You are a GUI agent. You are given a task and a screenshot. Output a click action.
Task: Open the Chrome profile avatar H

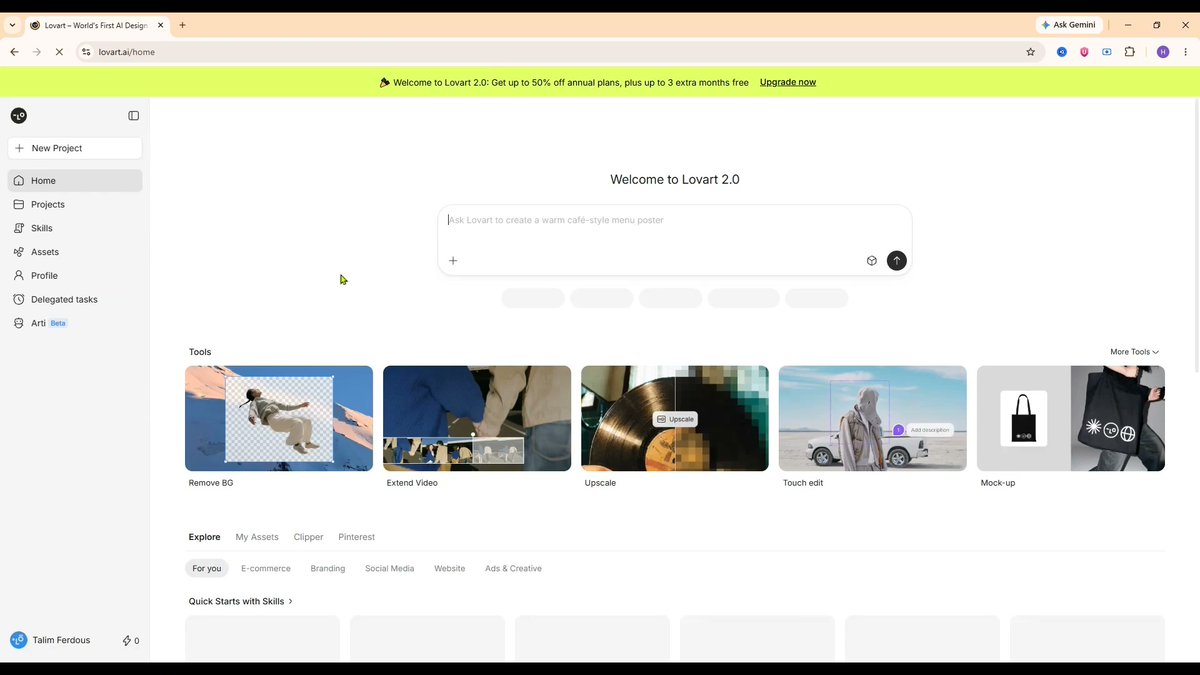click(1162, 52)
